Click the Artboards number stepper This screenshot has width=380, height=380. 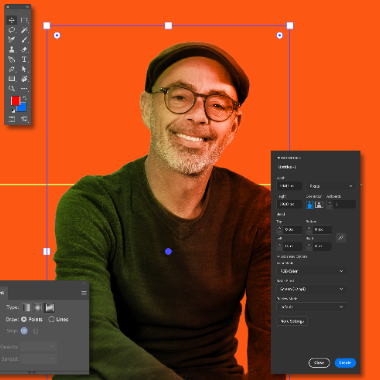tap(329, 204)
